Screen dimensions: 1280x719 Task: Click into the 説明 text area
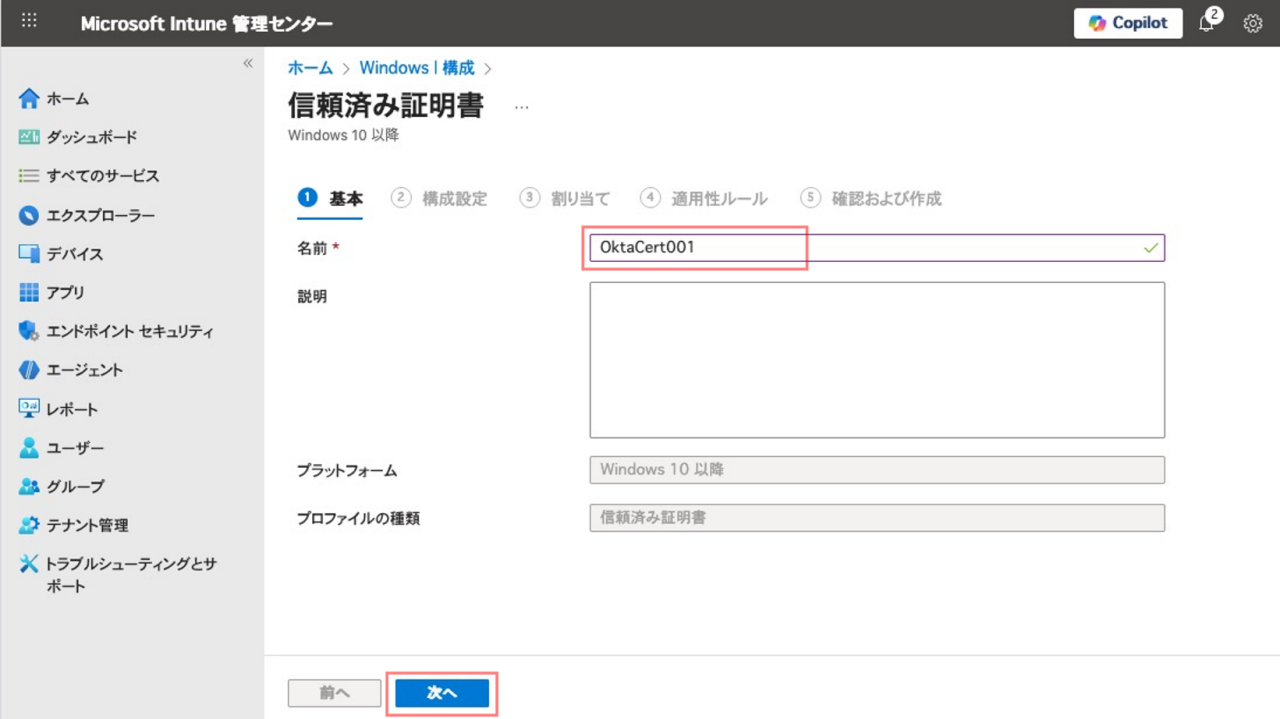pyautogui.click(x=877, y=360)
